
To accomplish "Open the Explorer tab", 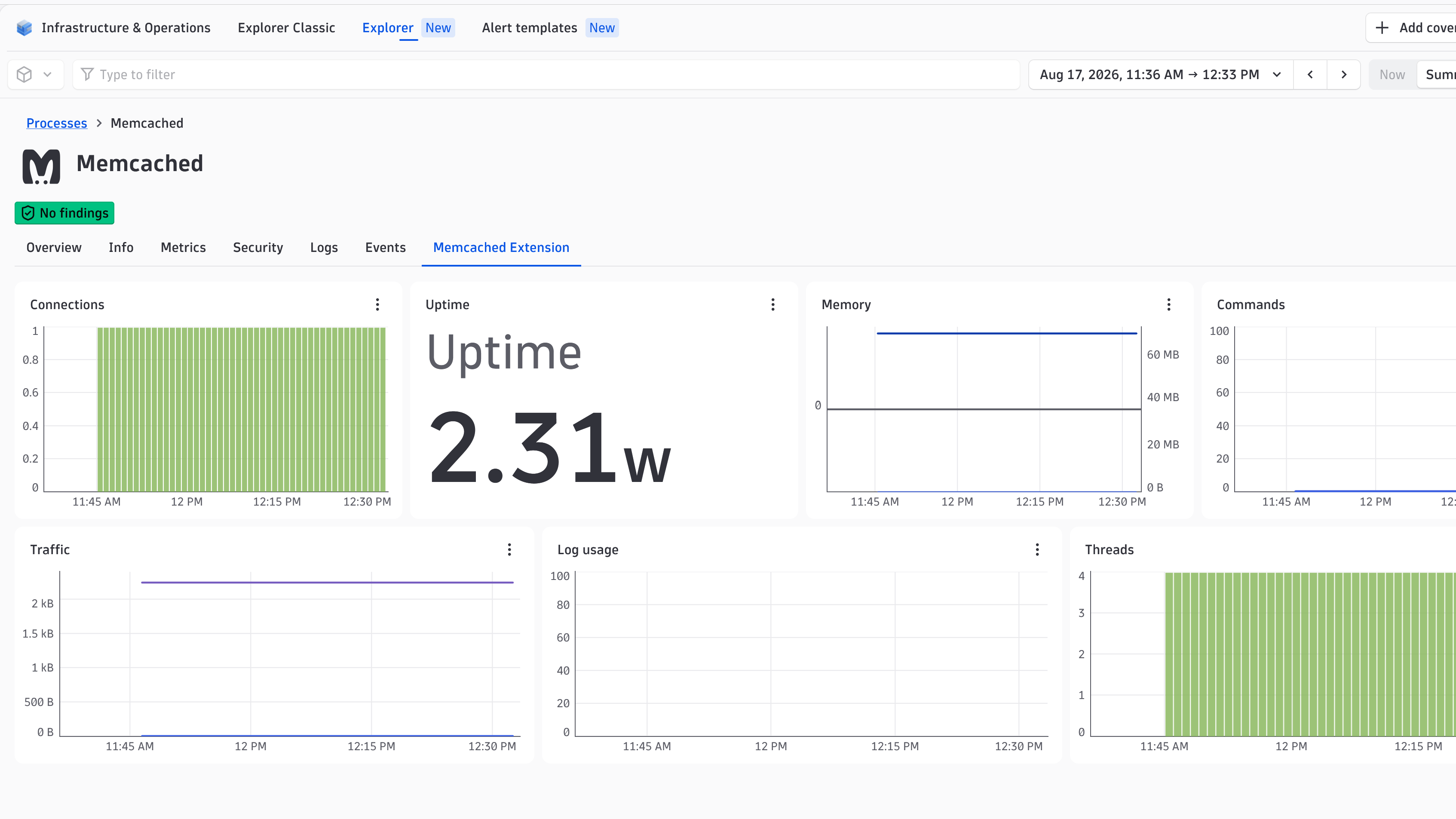I will tap(388, 28).
